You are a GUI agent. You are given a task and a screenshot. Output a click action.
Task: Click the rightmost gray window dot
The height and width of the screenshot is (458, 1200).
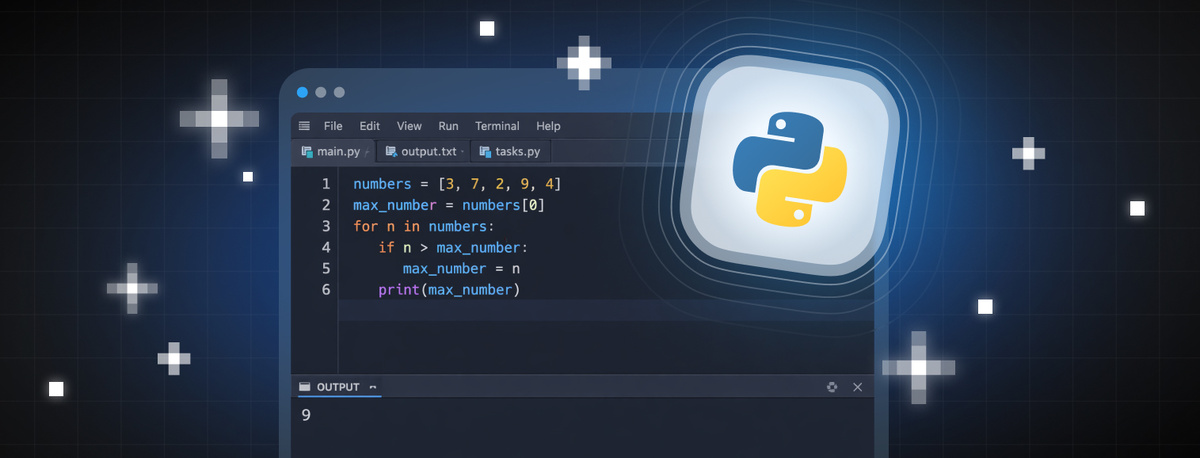(x=339, y=92)
